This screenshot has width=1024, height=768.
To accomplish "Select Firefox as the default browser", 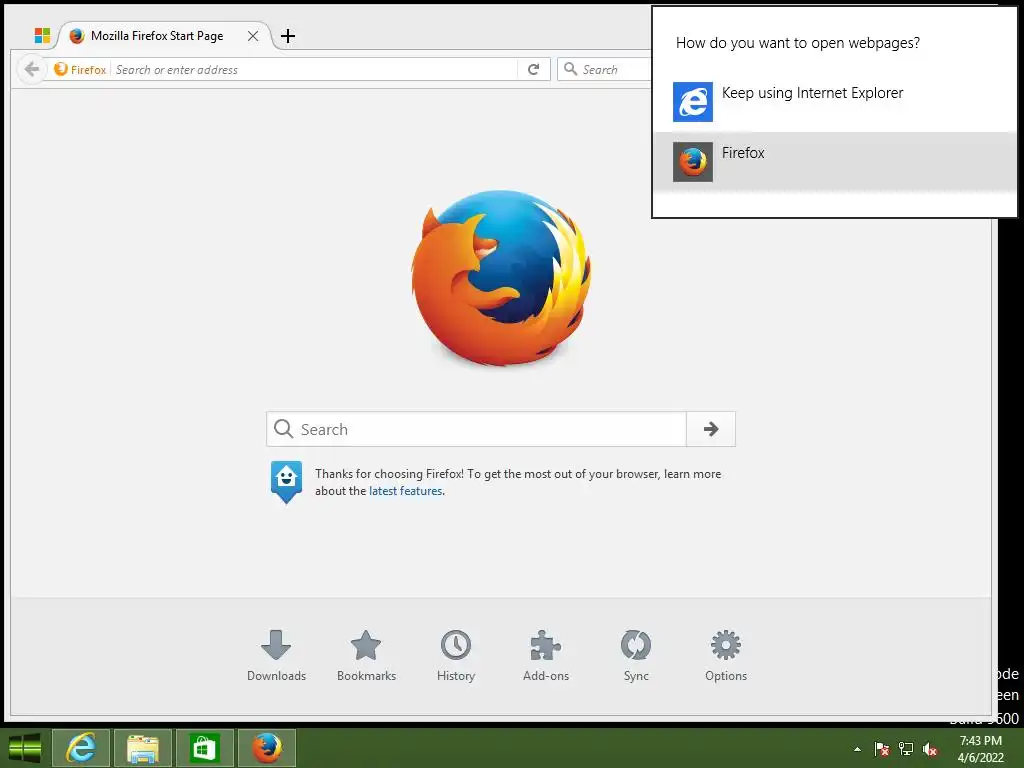I will pos(835,161).
